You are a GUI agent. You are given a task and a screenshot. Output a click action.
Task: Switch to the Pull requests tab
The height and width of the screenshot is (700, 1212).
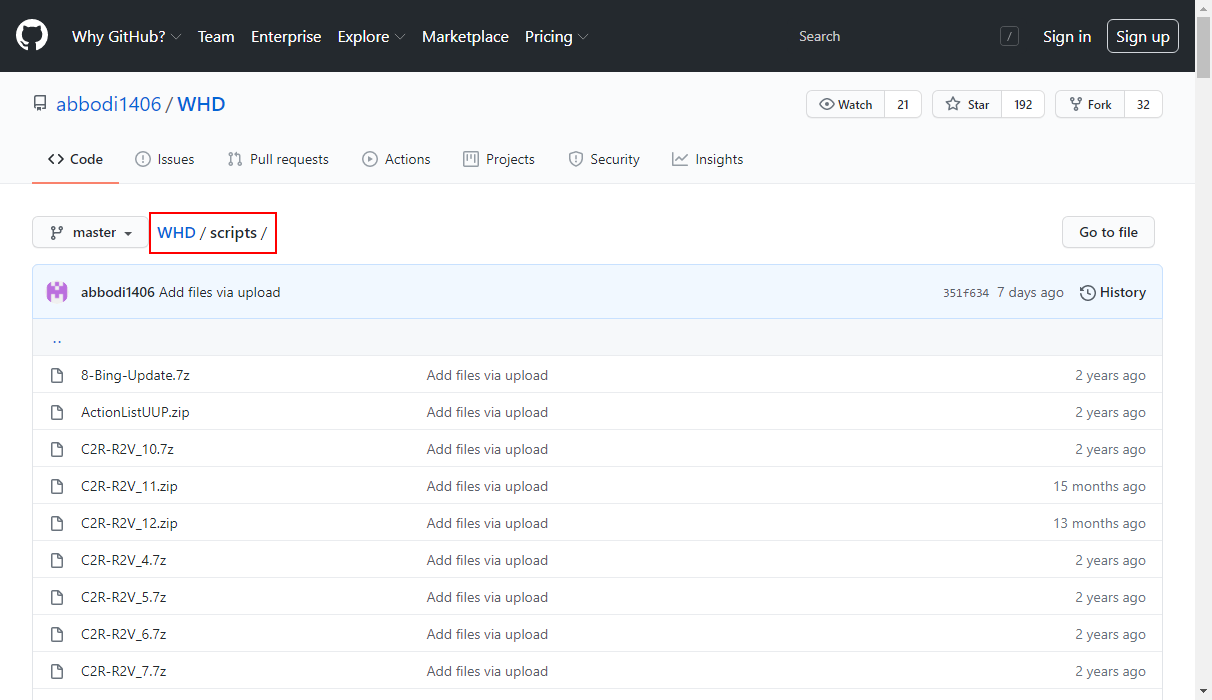(x=278, y=159)
